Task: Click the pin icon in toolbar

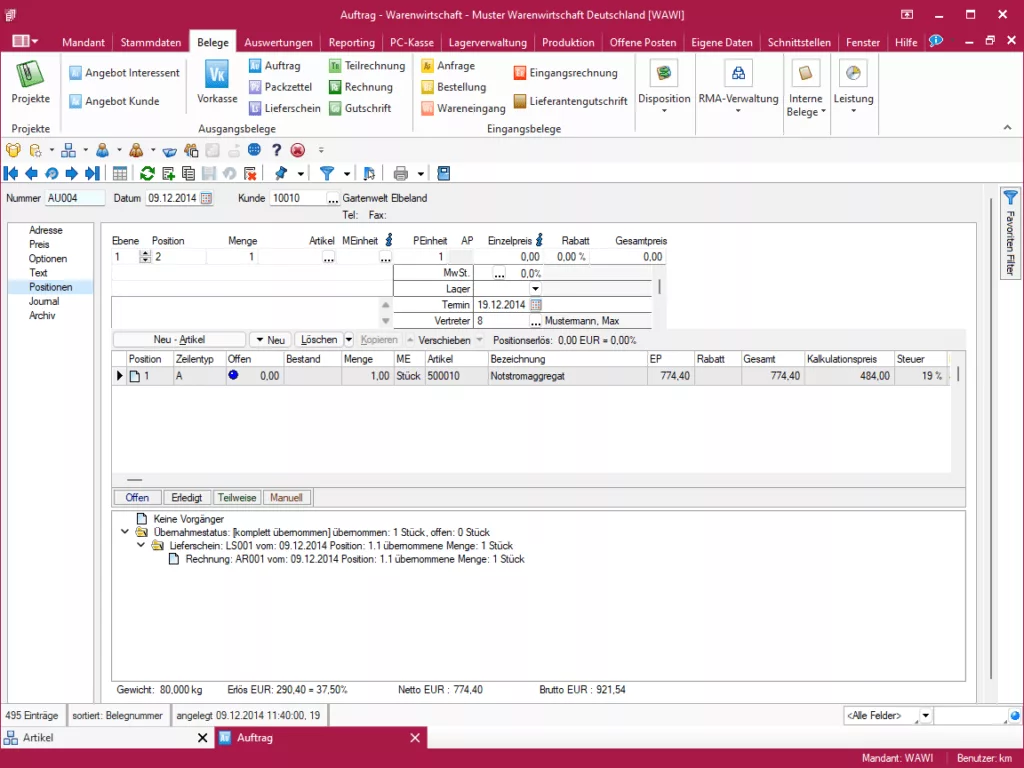Action: (281, 173)
